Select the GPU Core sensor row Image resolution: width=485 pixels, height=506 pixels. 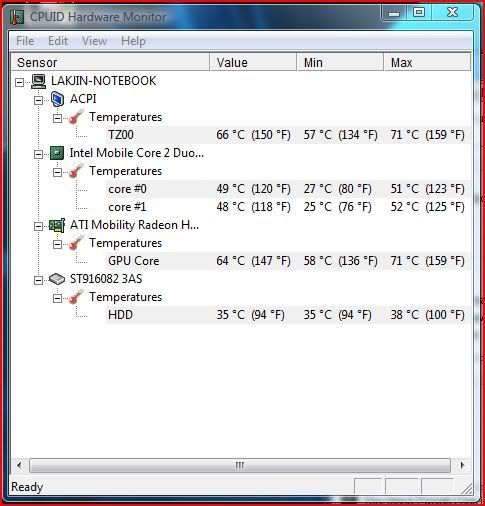(288, 261)
